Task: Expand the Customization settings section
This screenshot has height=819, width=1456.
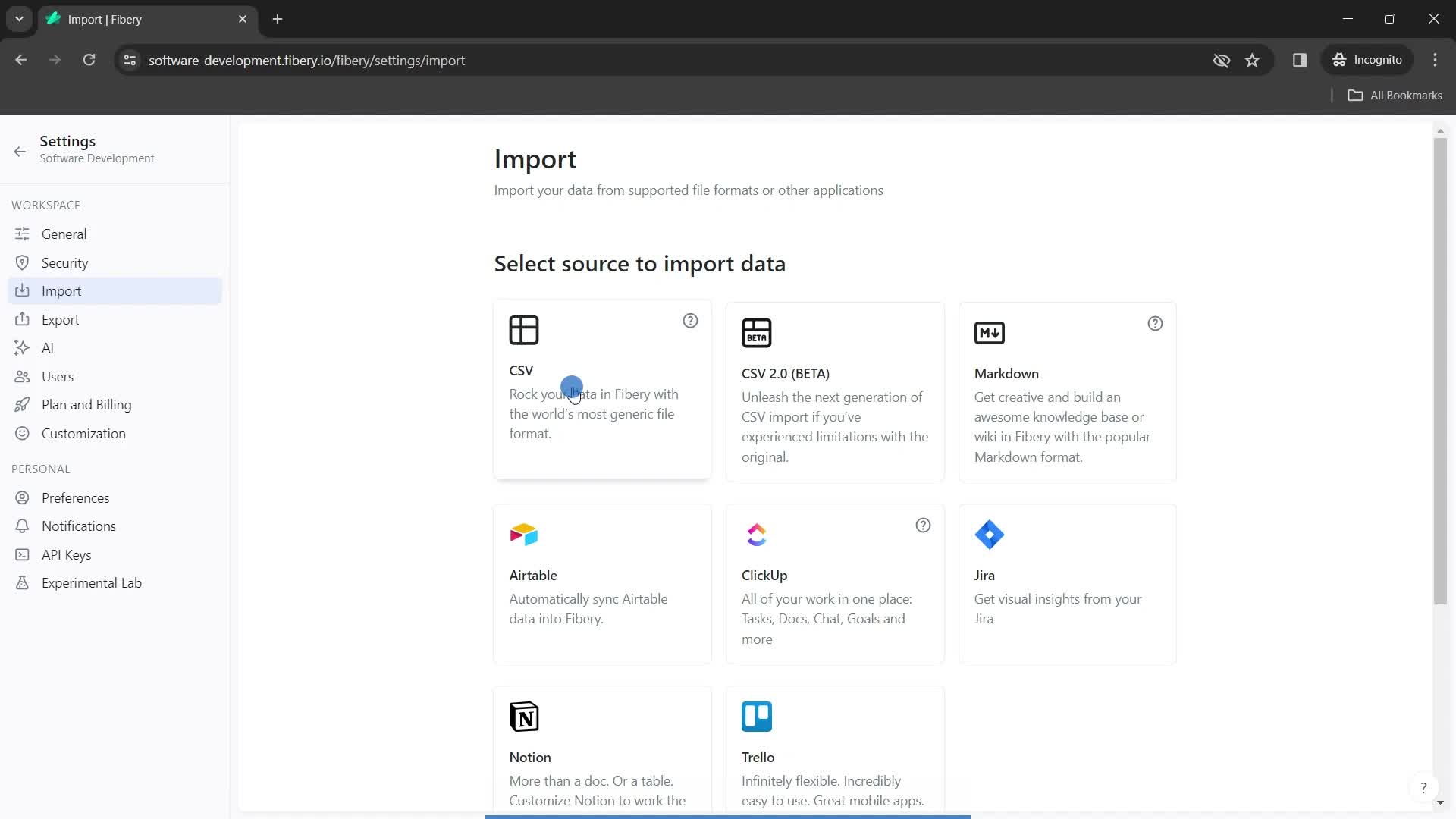Action: (83, 433)
